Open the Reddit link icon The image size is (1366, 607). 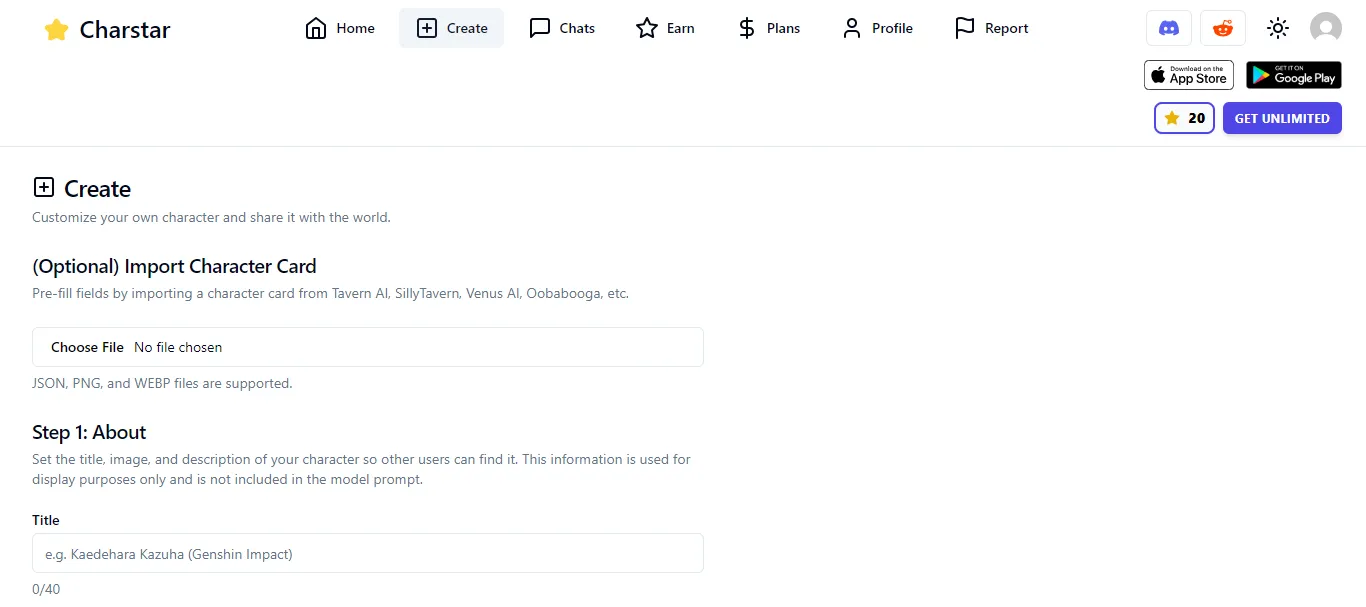(x=1222, y=28)
